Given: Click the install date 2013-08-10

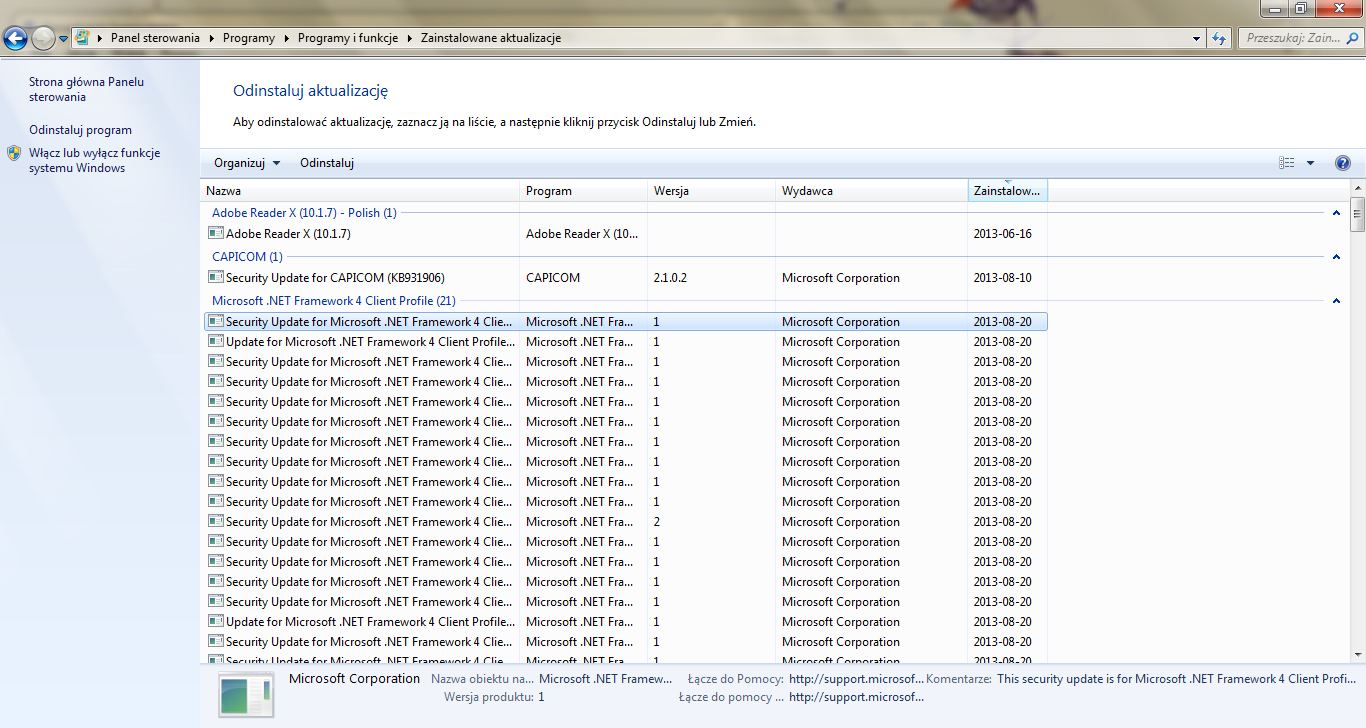Looking at the screenshot, I should tap(1002, 278).
